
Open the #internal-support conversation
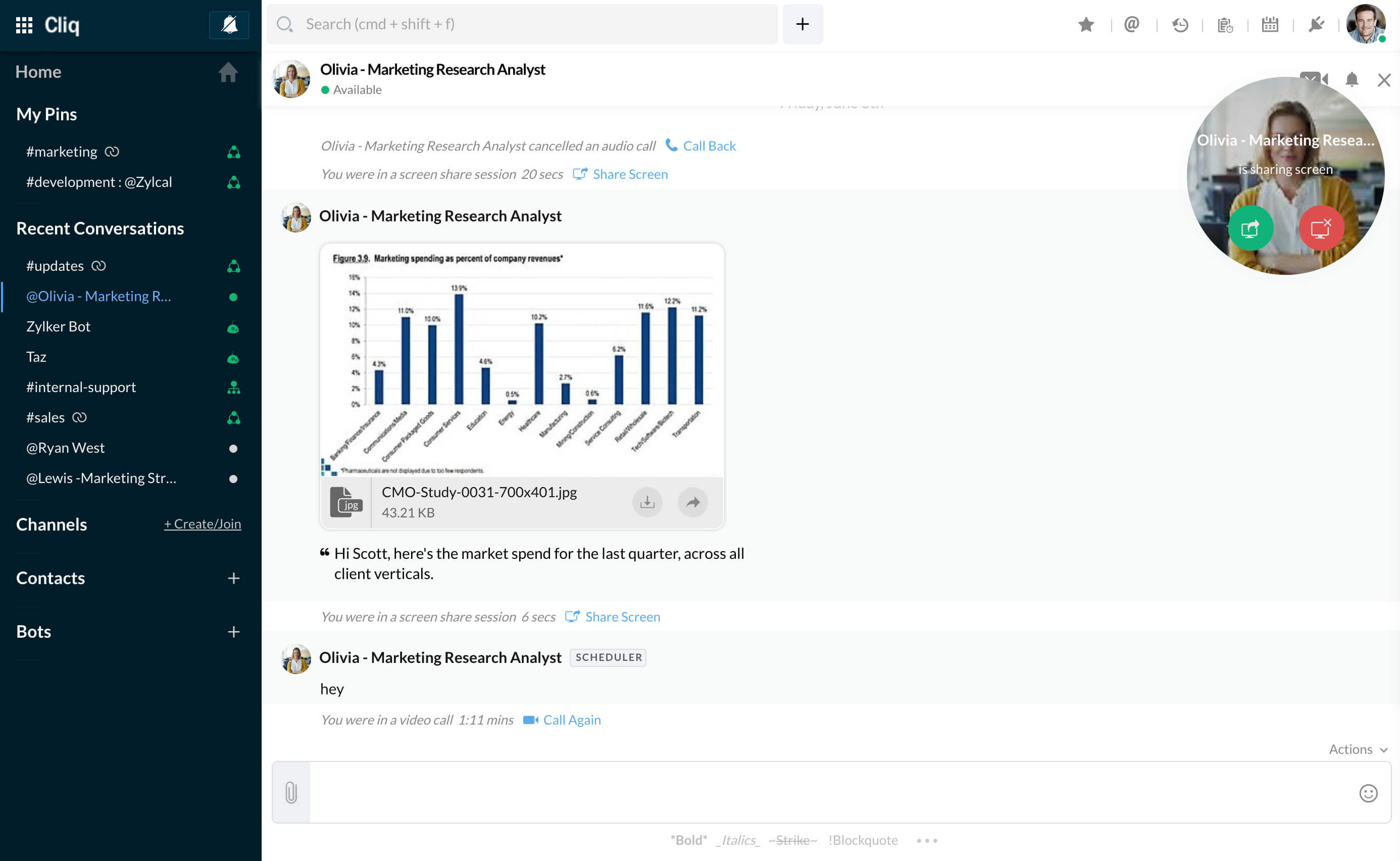click(81, 387)
